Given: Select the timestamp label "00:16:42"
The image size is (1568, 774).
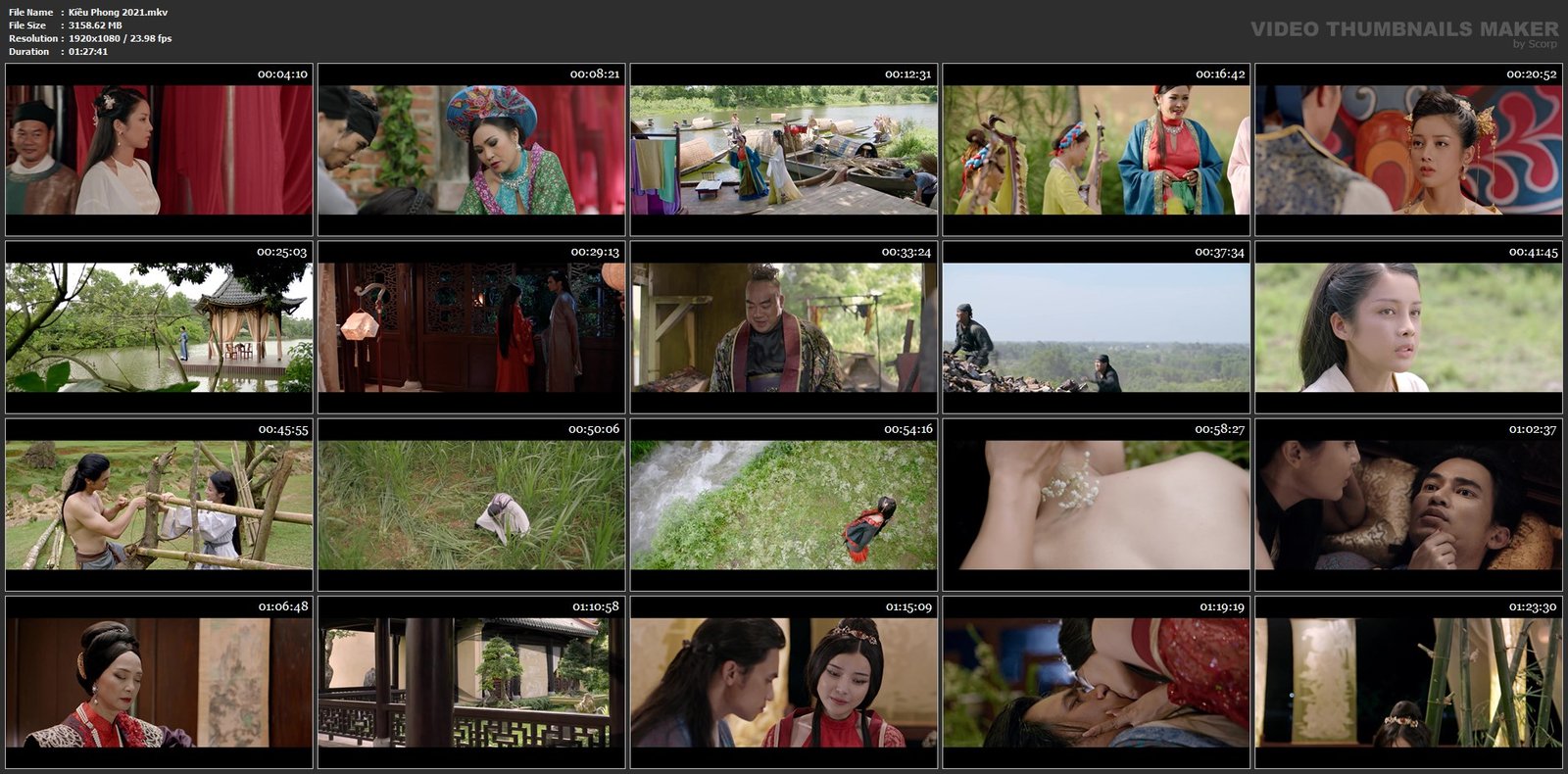Looking at the screenshot, I should [x=1220, y=73].
